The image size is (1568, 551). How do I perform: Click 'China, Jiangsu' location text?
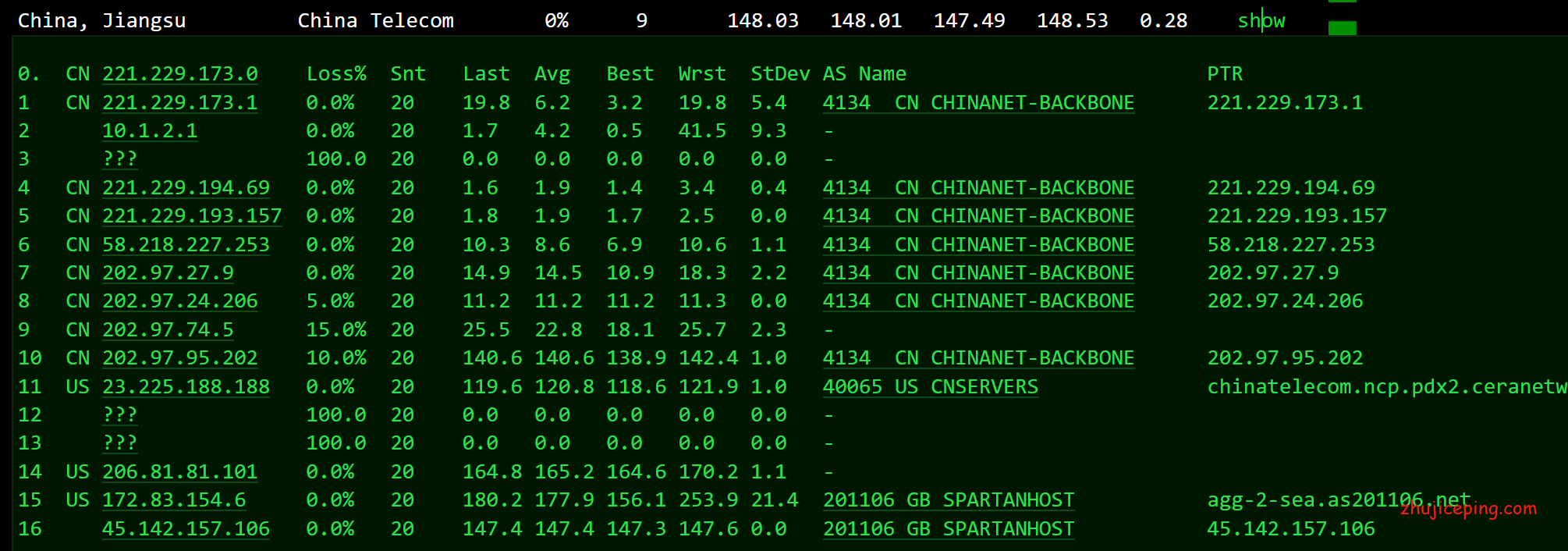(102, 21)
